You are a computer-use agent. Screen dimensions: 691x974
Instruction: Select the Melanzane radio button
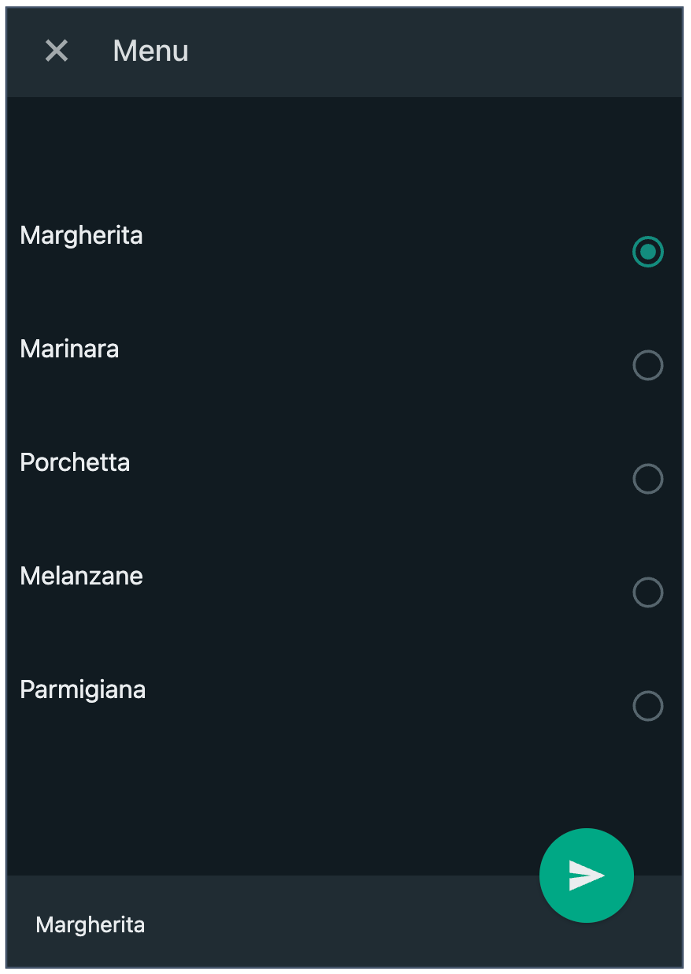[648, 593]
